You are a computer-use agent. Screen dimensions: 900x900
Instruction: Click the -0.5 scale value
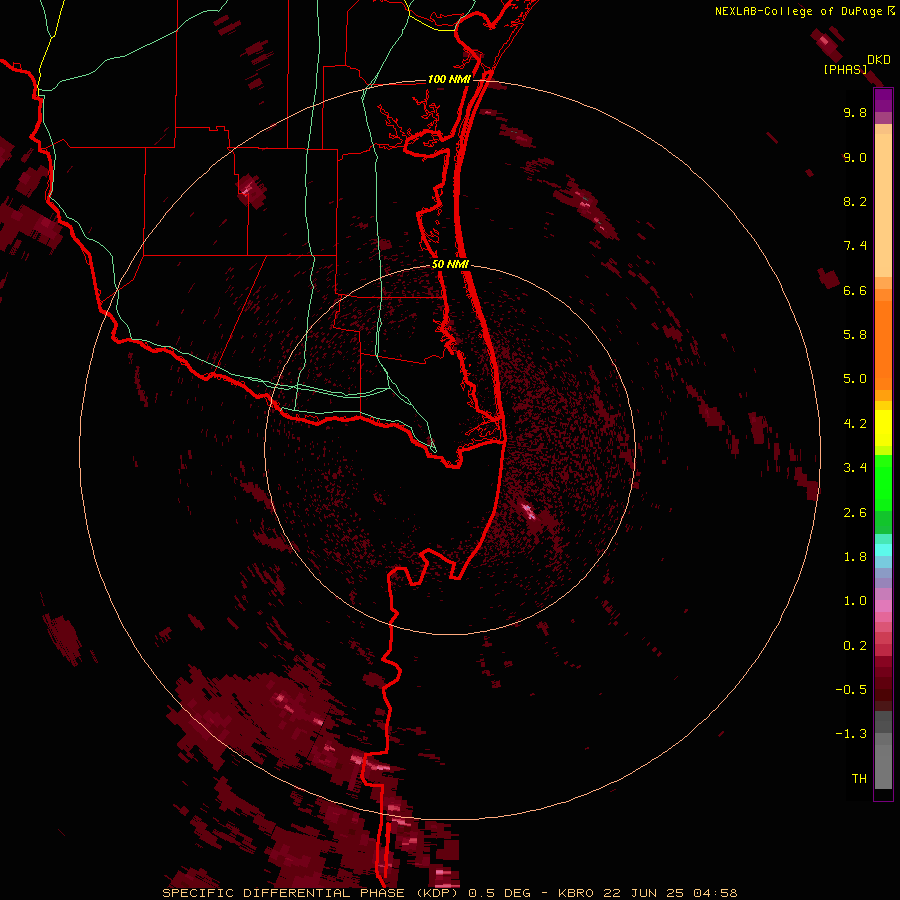(x=851, y=690)
